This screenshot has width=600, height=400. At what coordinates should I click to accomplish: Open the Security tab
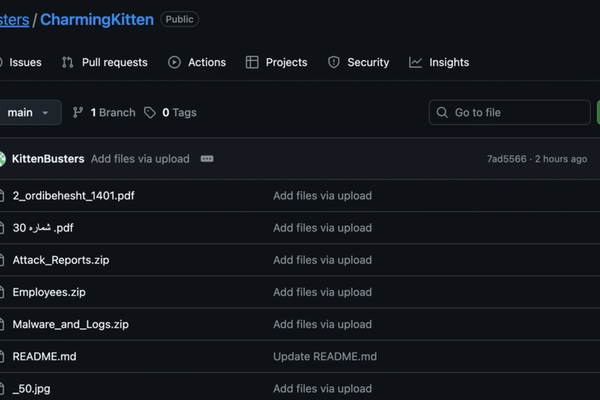click(368, 62)
